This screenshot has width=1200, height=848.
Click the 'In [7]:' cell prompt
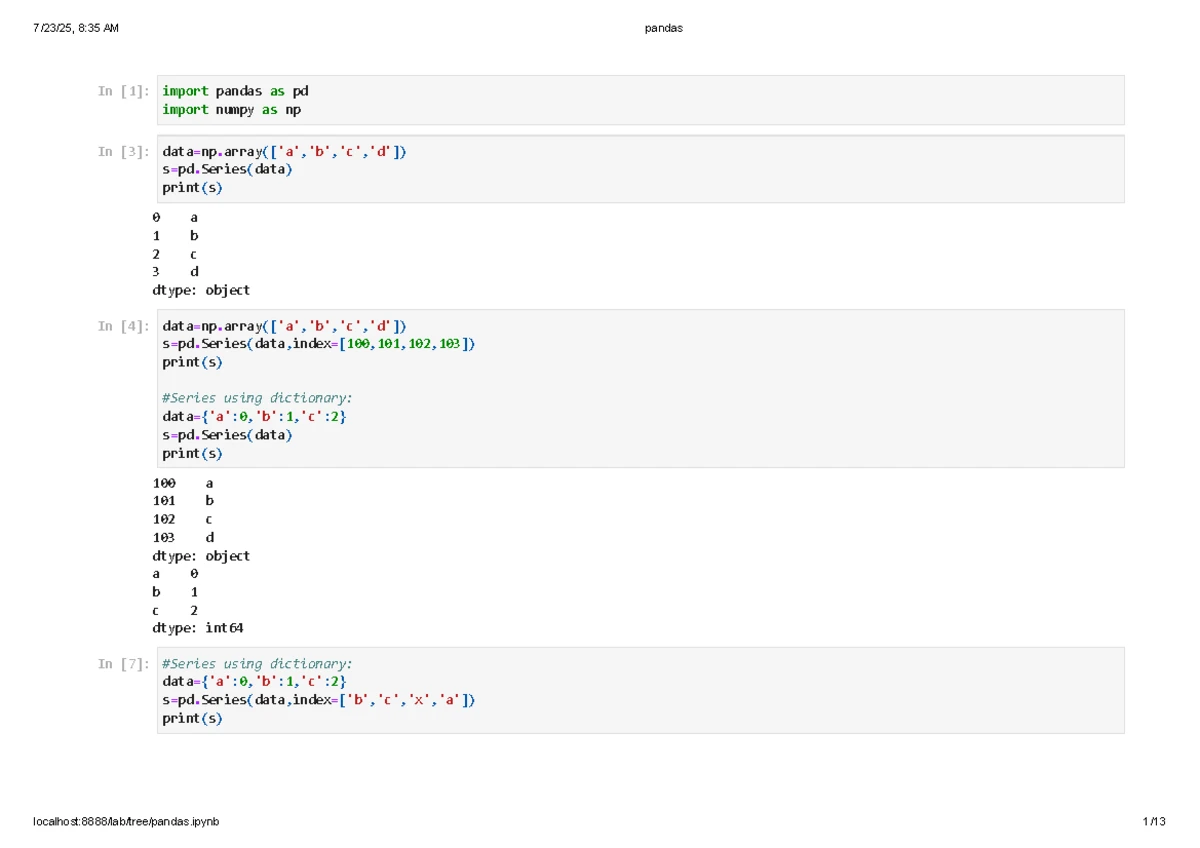click(124, 664)
